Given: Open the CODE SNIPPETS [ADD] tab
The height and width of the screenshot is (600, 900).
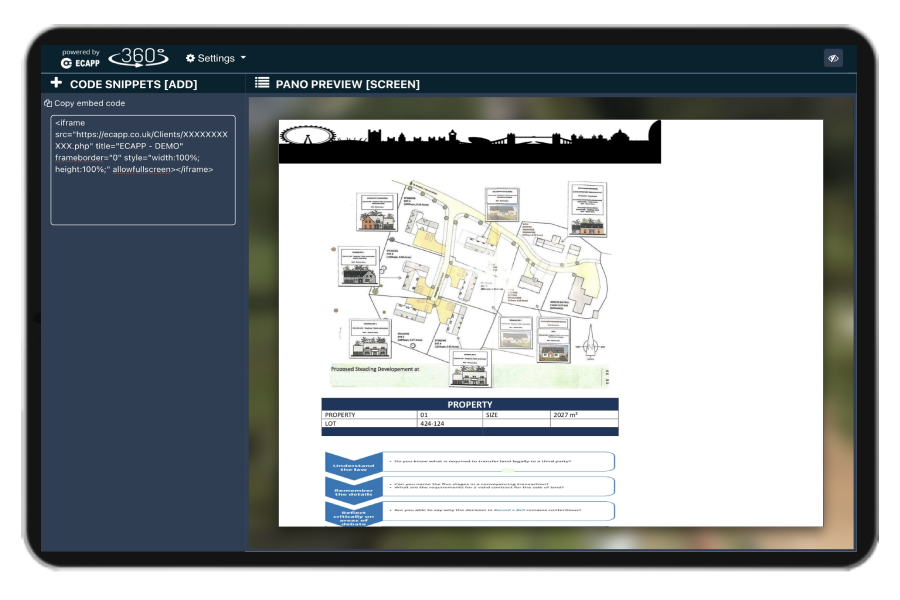Looking at the screenshot, I should [133, 84].
